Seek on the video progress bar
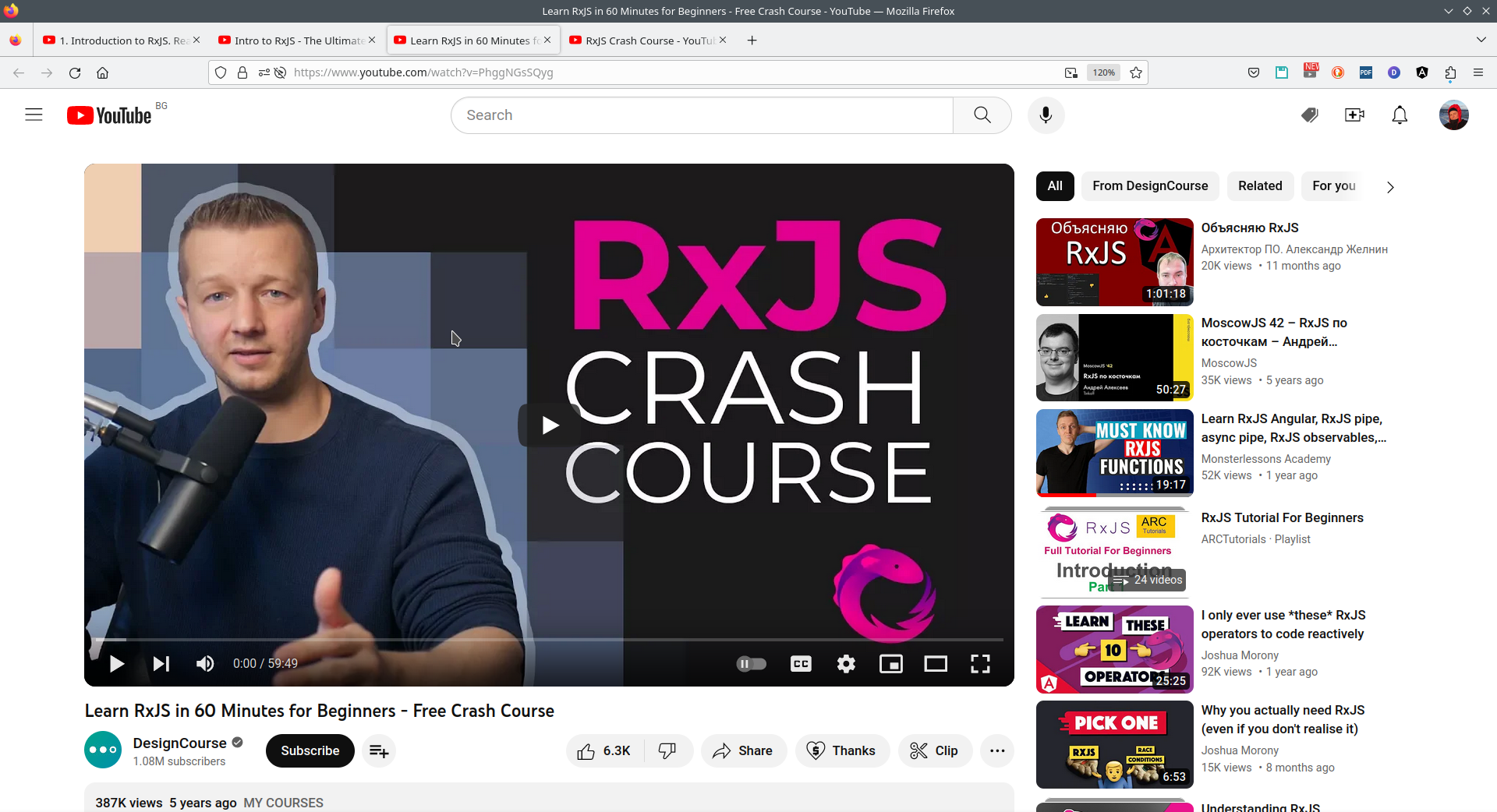1497x812 pixels. (x=549, y=640)
